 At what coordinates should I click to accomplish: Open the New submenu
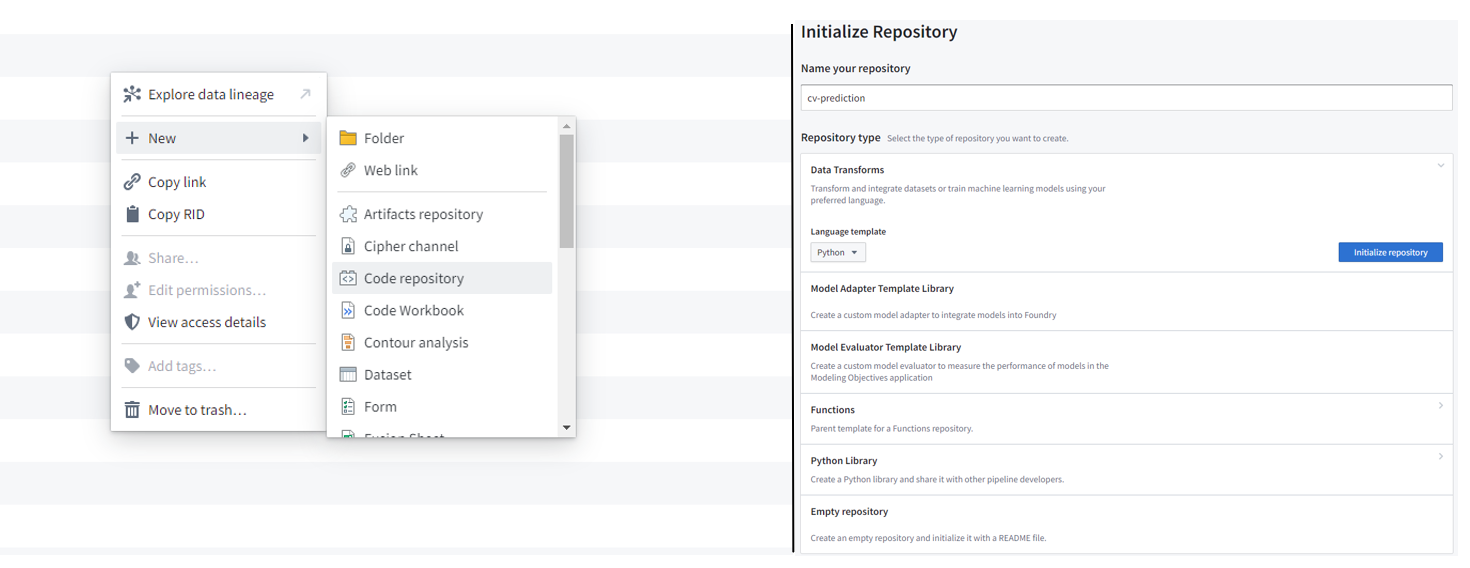pyautogui.click(x=218, y=138)
